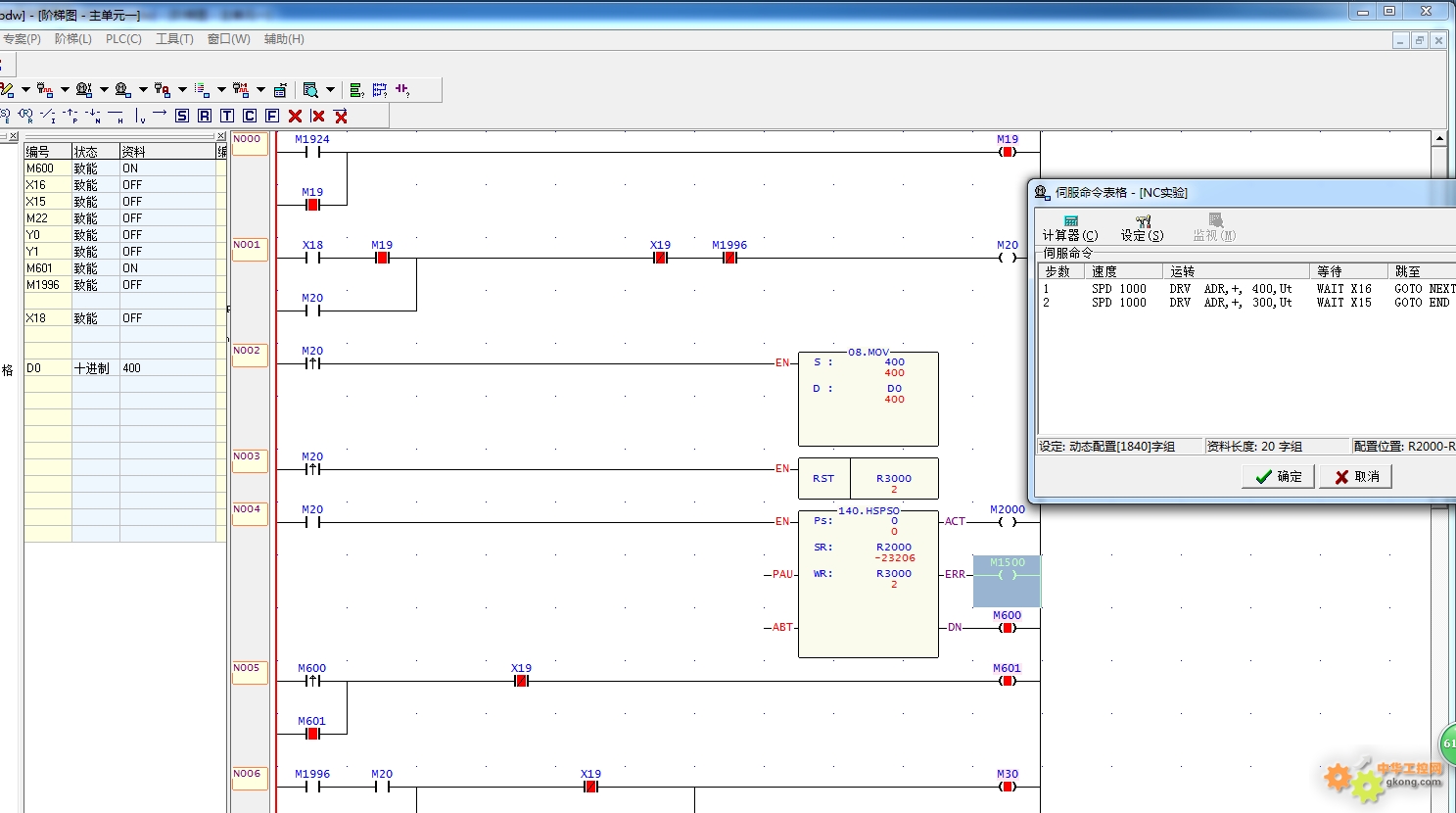Click the boxed C counter icon
This screenshot has width=1456, height=813.
coord(250,116)
